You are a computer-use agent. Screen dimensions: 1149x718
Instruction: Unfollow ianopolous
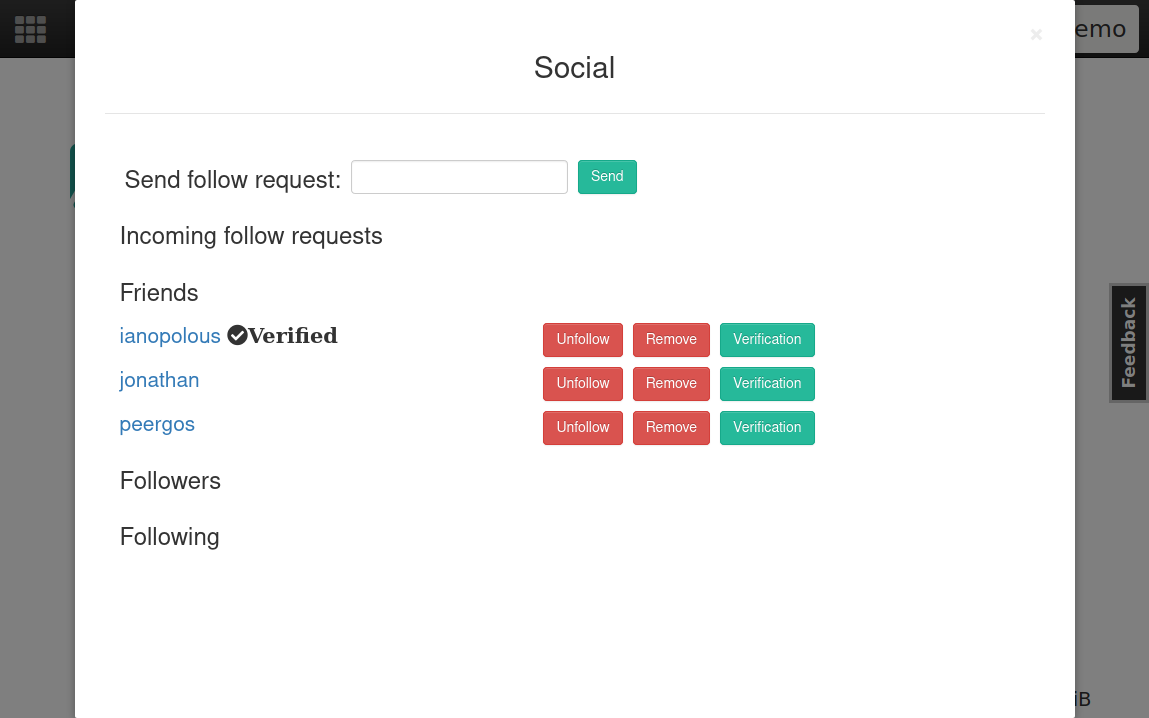click(x=583, y=340)
